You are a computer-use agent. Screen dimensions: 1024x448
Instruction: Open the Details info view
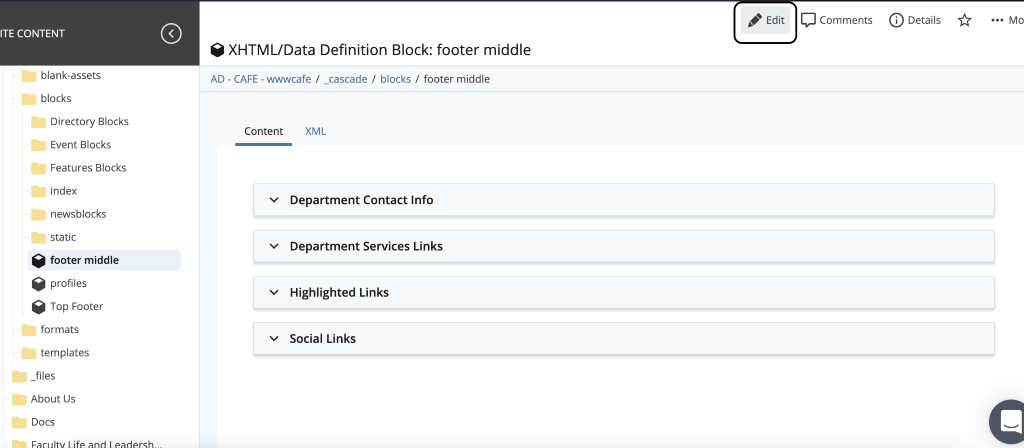pos(915,20)
